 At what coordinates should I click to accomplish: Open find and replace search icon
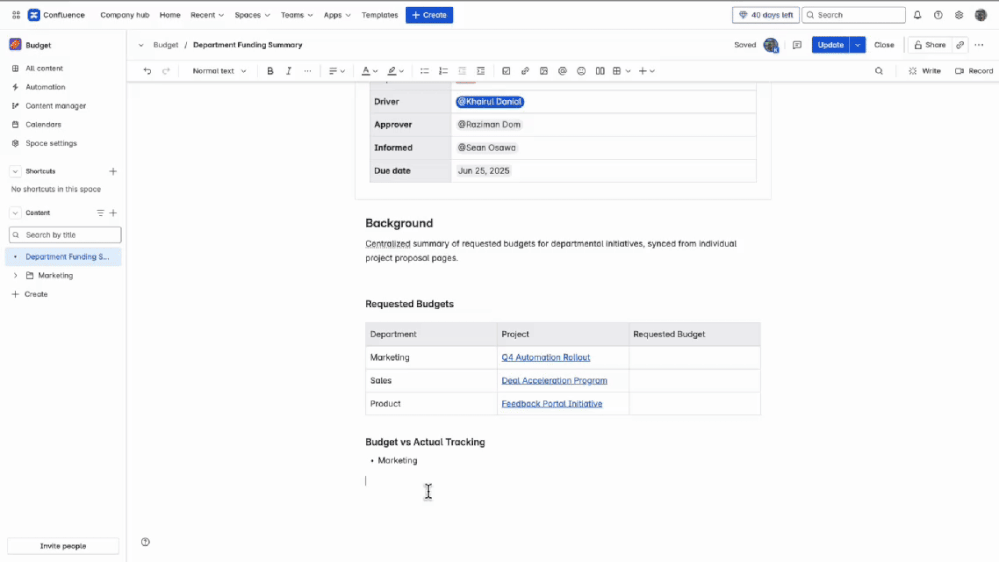click(x=879, y=71)
